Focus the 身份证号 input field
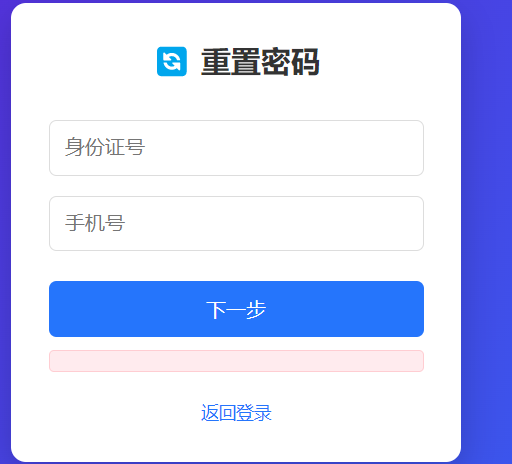The image size is (512, 464). coord(236,148)
